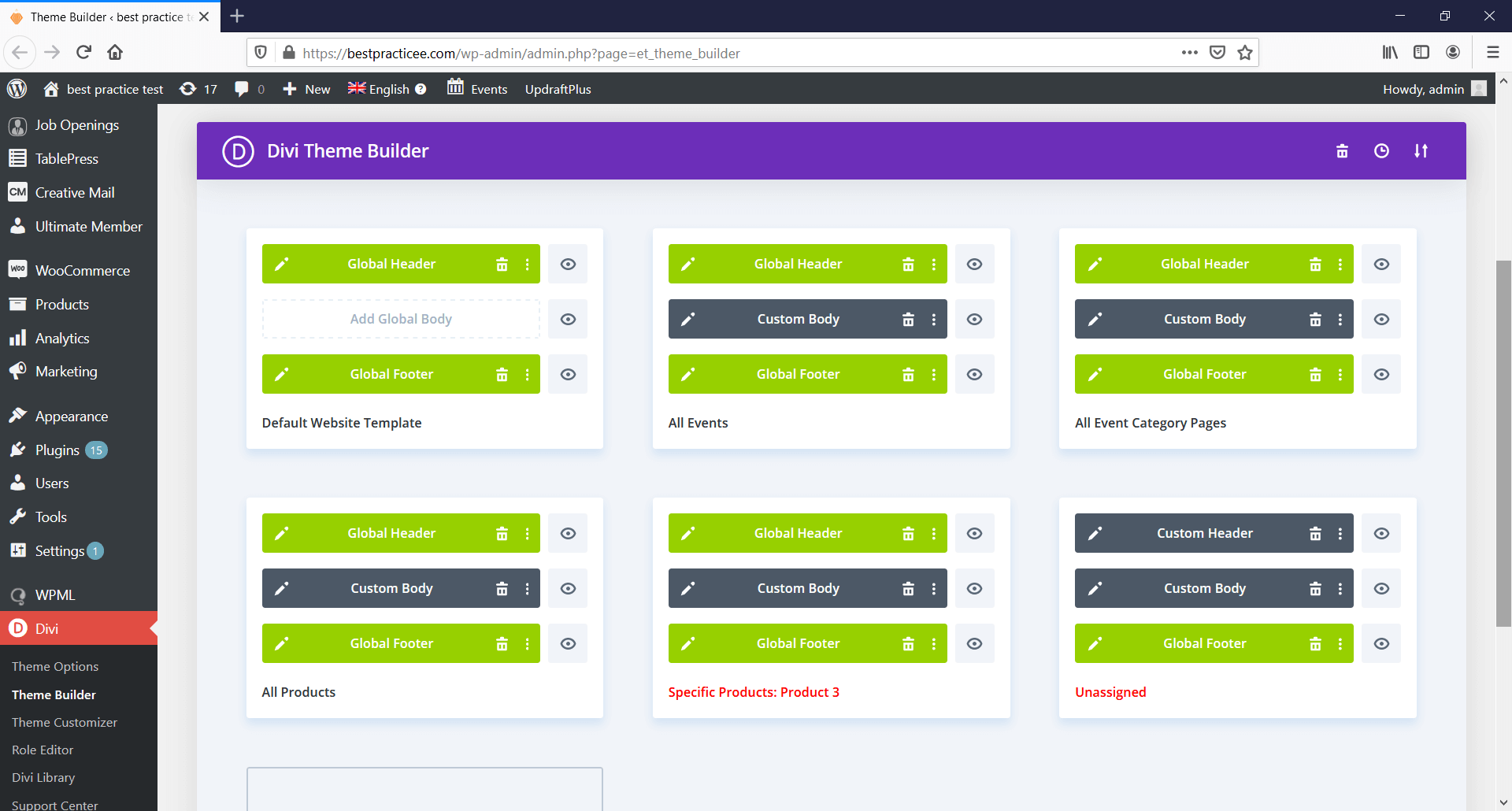Delete Custom Header in Unassigned template
The height and width of the screenshot is (811, 1512).
(1315, 534)
